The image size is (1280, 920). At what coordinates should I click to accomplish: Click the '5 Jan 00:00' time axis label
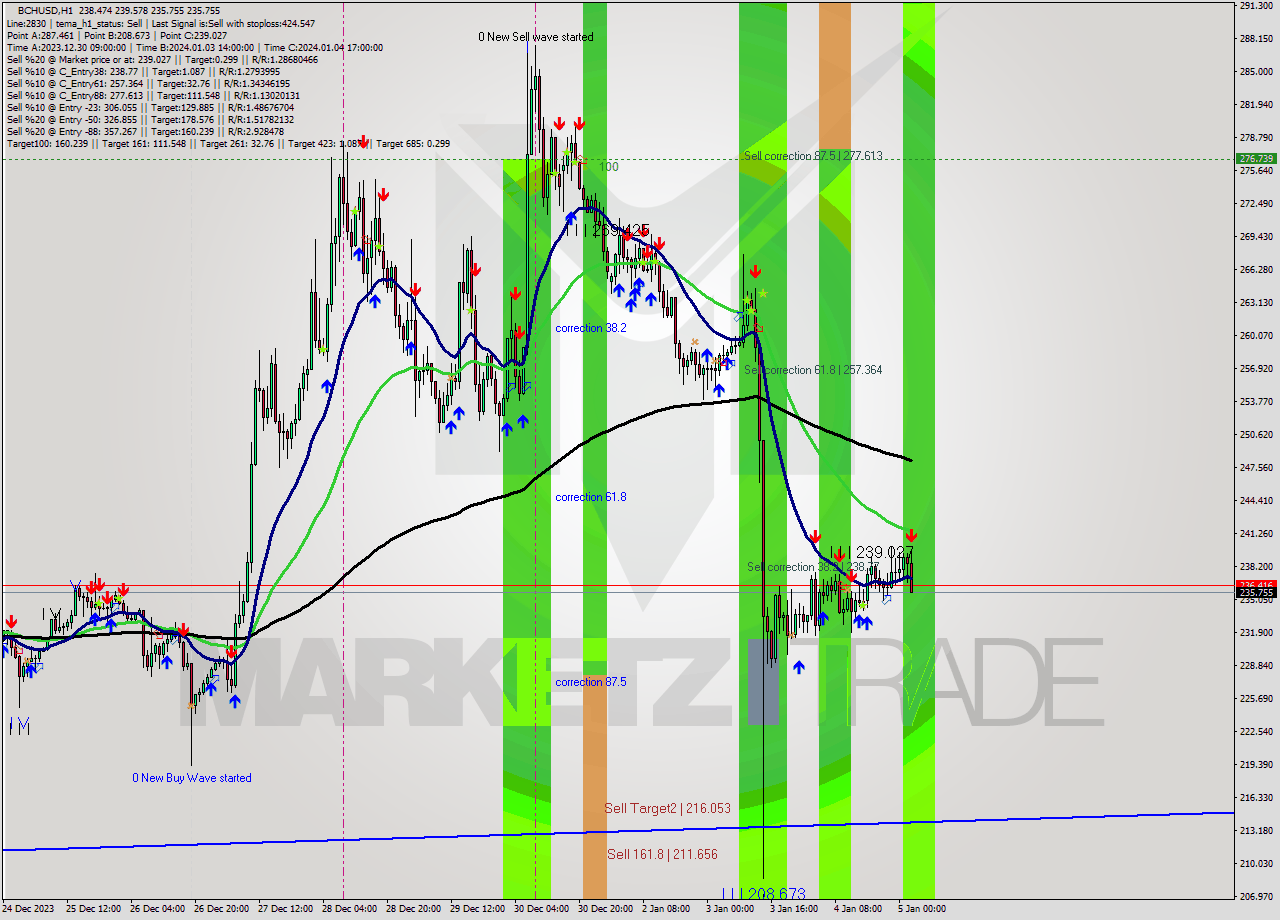[x=922, y=909]
